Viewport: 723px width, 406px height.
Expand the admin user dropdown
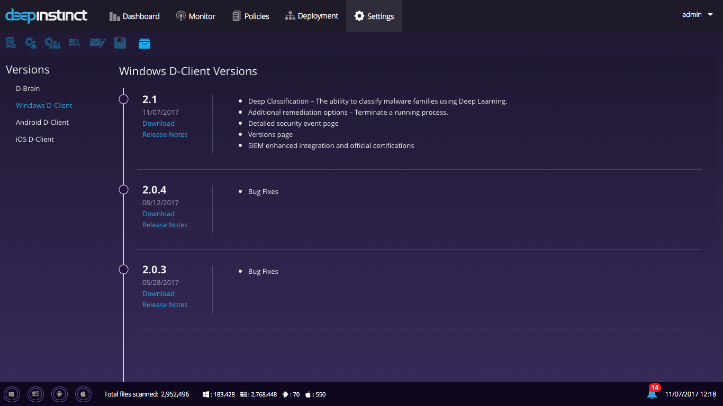click(x=697, y=15)
